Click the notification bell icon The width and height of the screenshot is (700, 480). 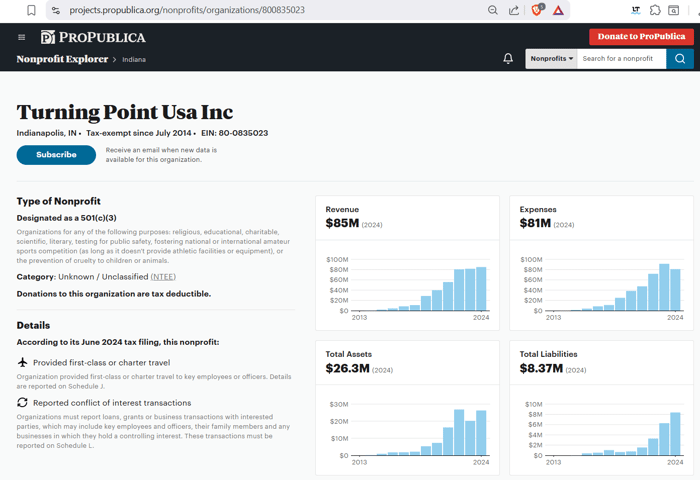point(508,59)
